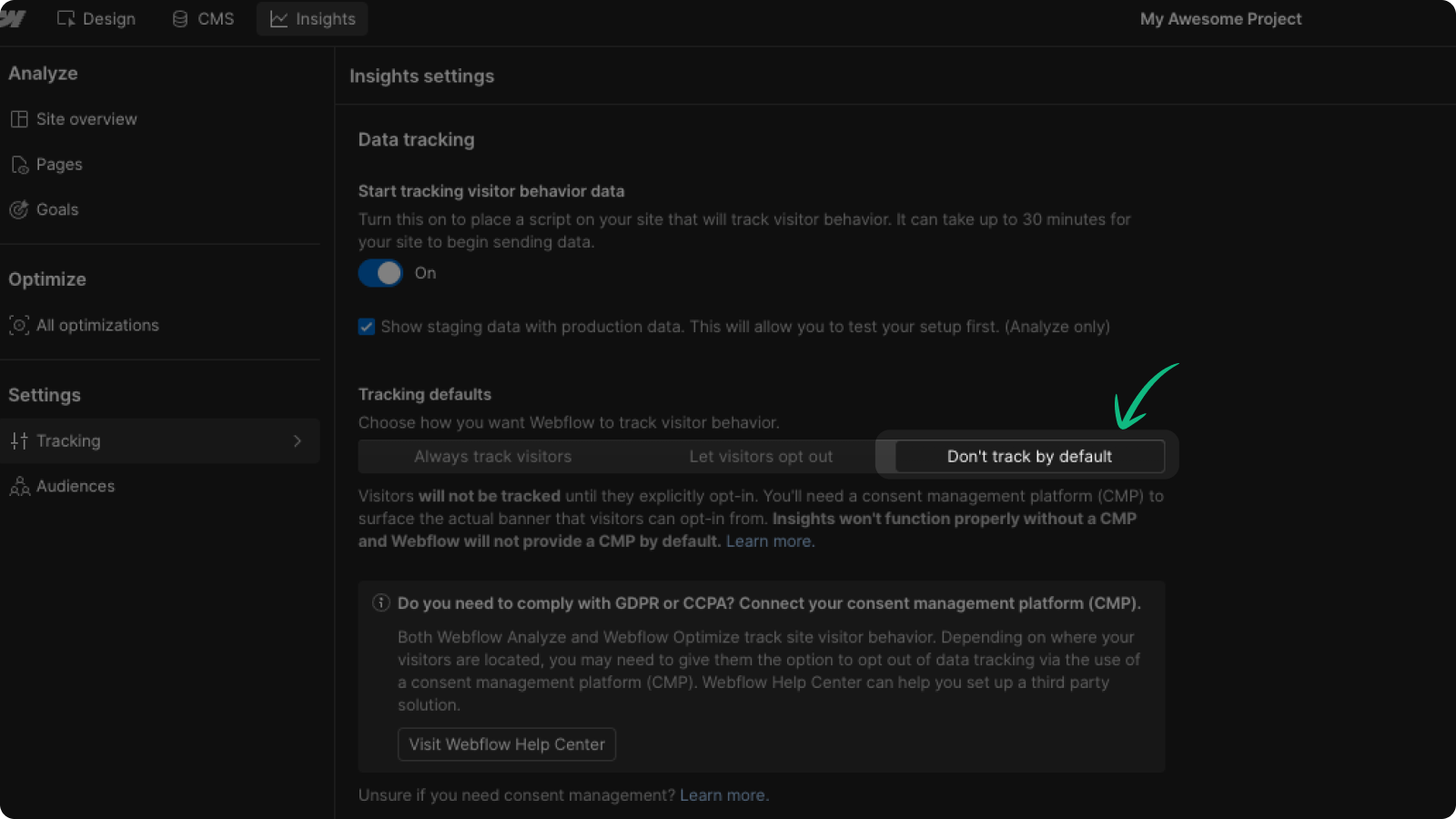Click the Audiences people icon

pos(19,487)
